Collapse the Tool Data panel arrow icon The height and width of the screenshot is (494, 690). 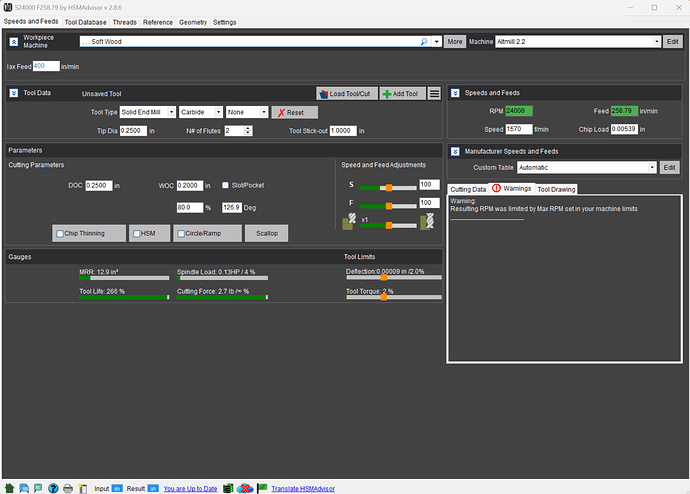pos(15,93)
